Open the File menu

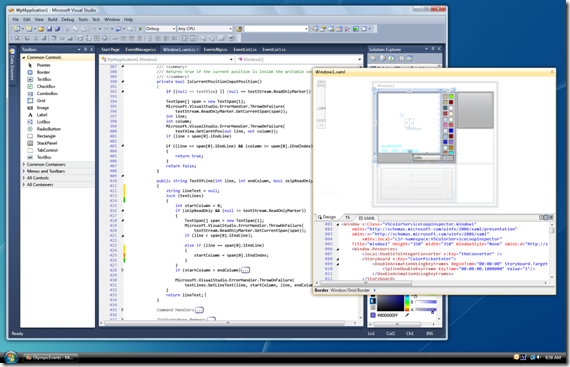point(16,19)
